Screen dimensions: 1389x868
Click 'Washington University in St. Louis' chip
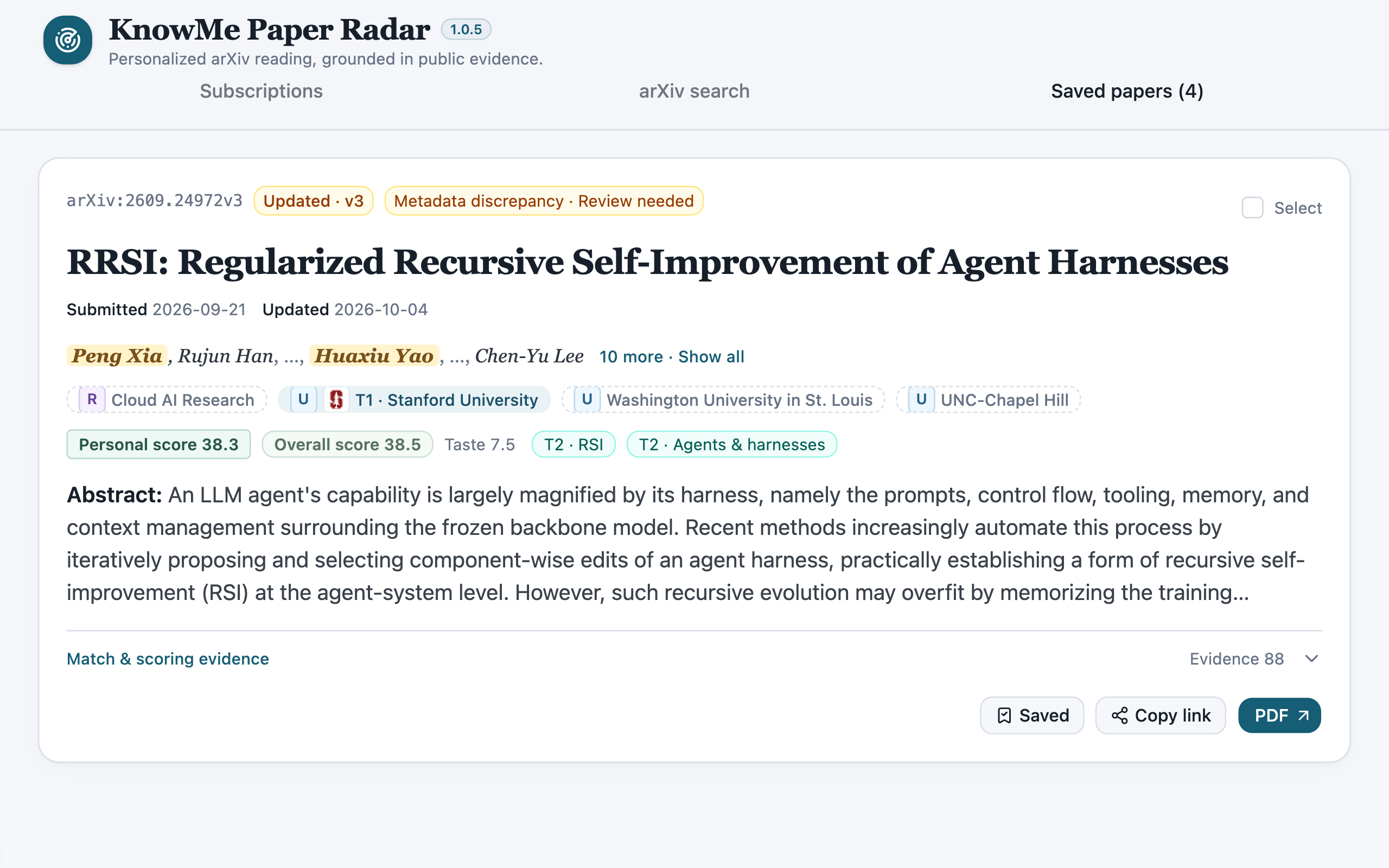723,400
